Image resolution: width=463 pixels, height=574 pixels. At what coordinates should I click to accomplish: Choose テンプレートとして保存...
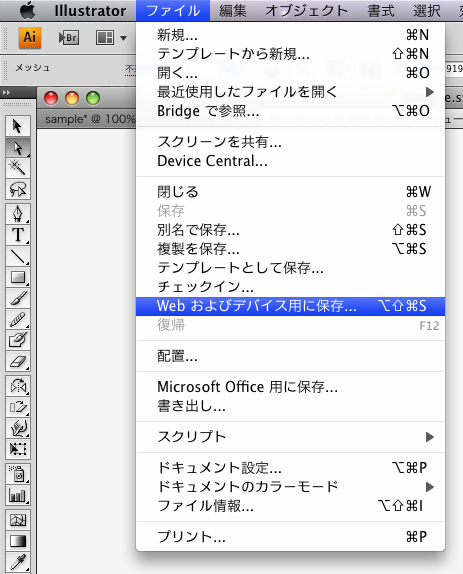(291, 268)
